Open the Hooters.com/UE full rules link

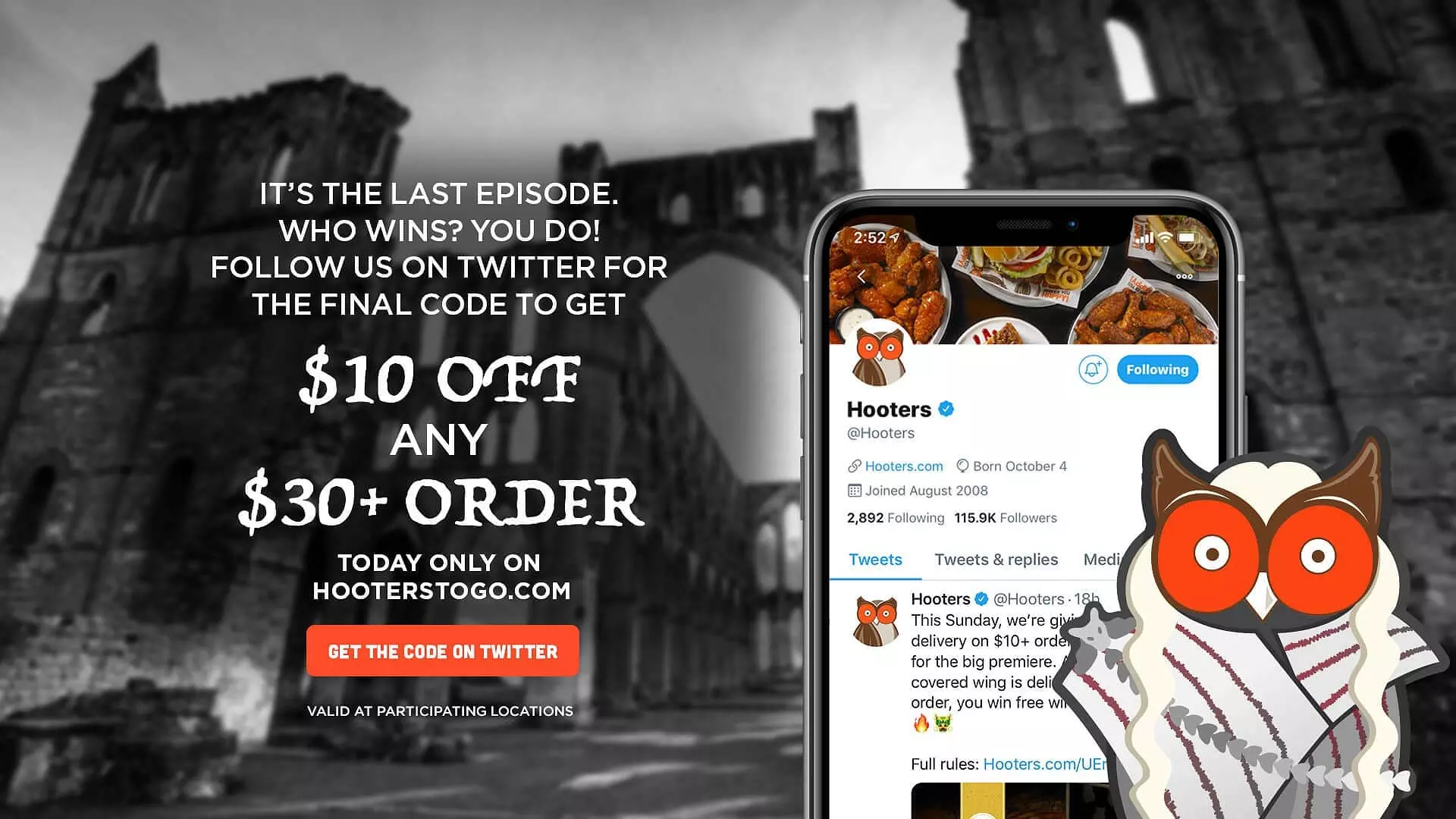[1045, 764]
